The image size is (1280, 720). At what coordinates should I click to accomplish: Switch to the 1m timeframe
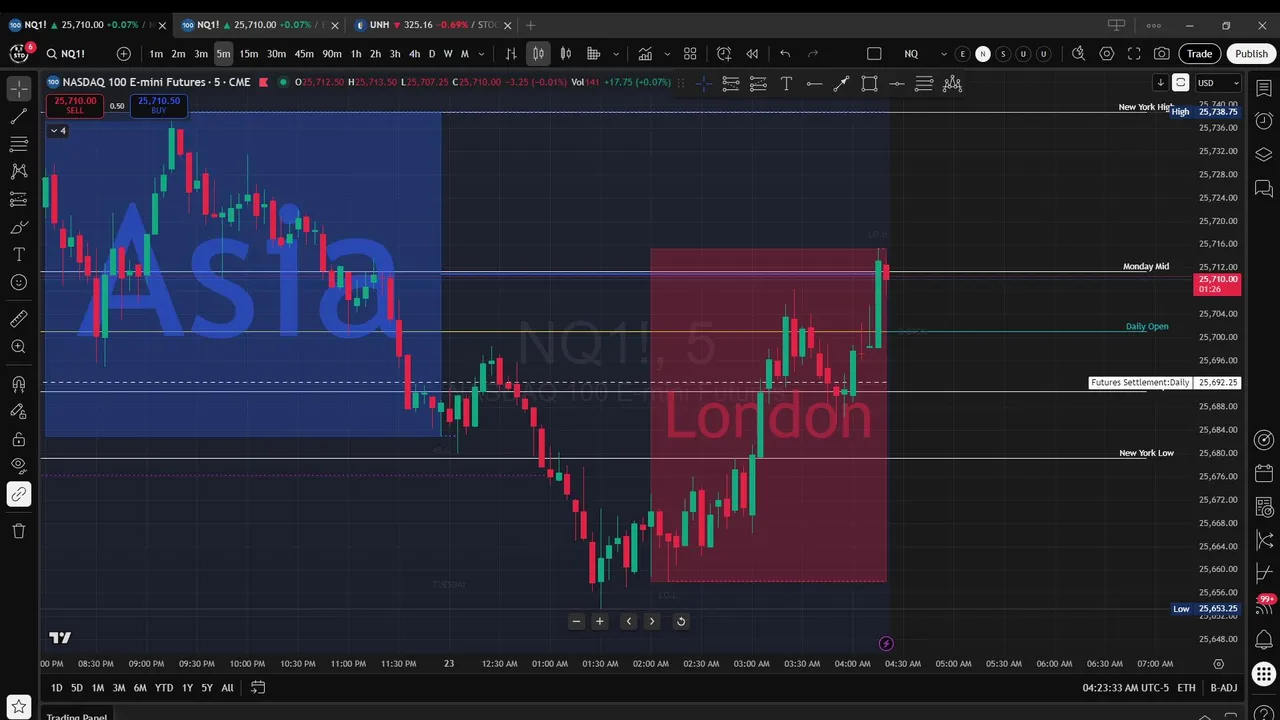[156, 54]
